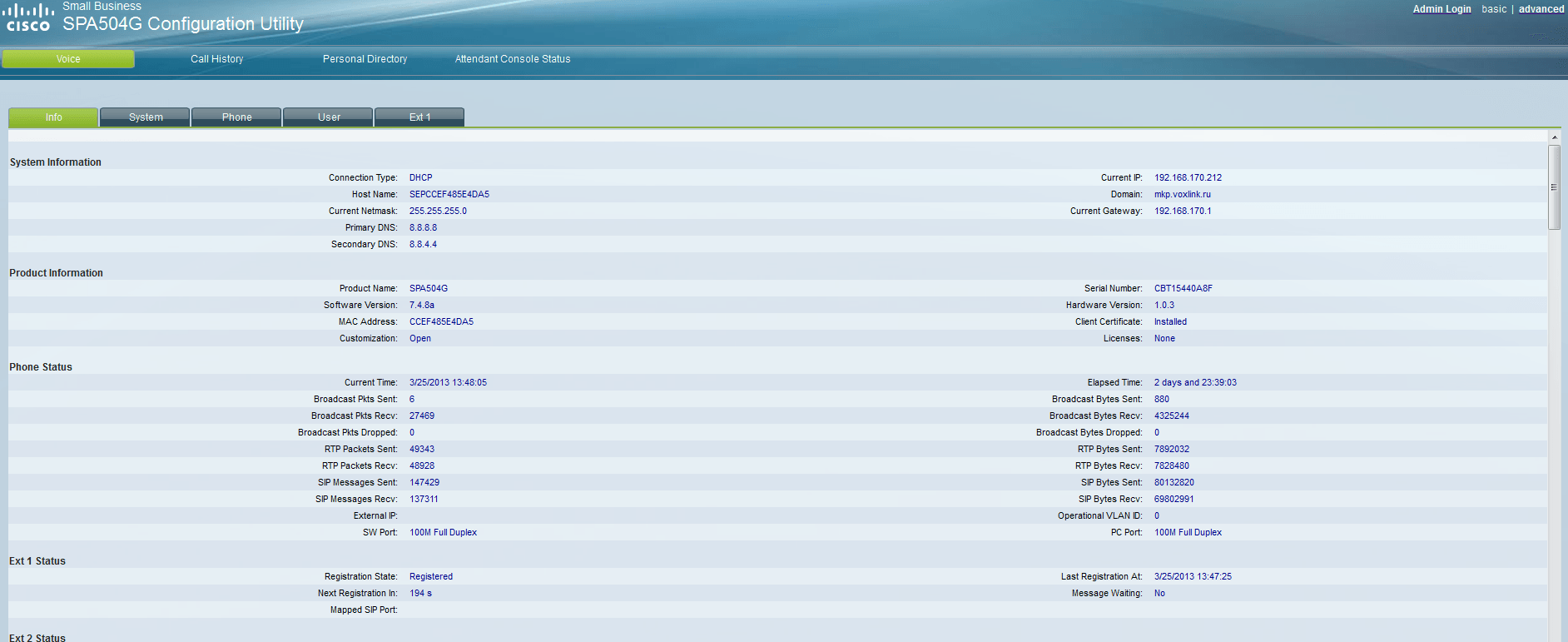The height and width of the screenshot is (642, 1568).
Task: Click the Current IP value 192.168.170.212
Action: [1188, 177]
